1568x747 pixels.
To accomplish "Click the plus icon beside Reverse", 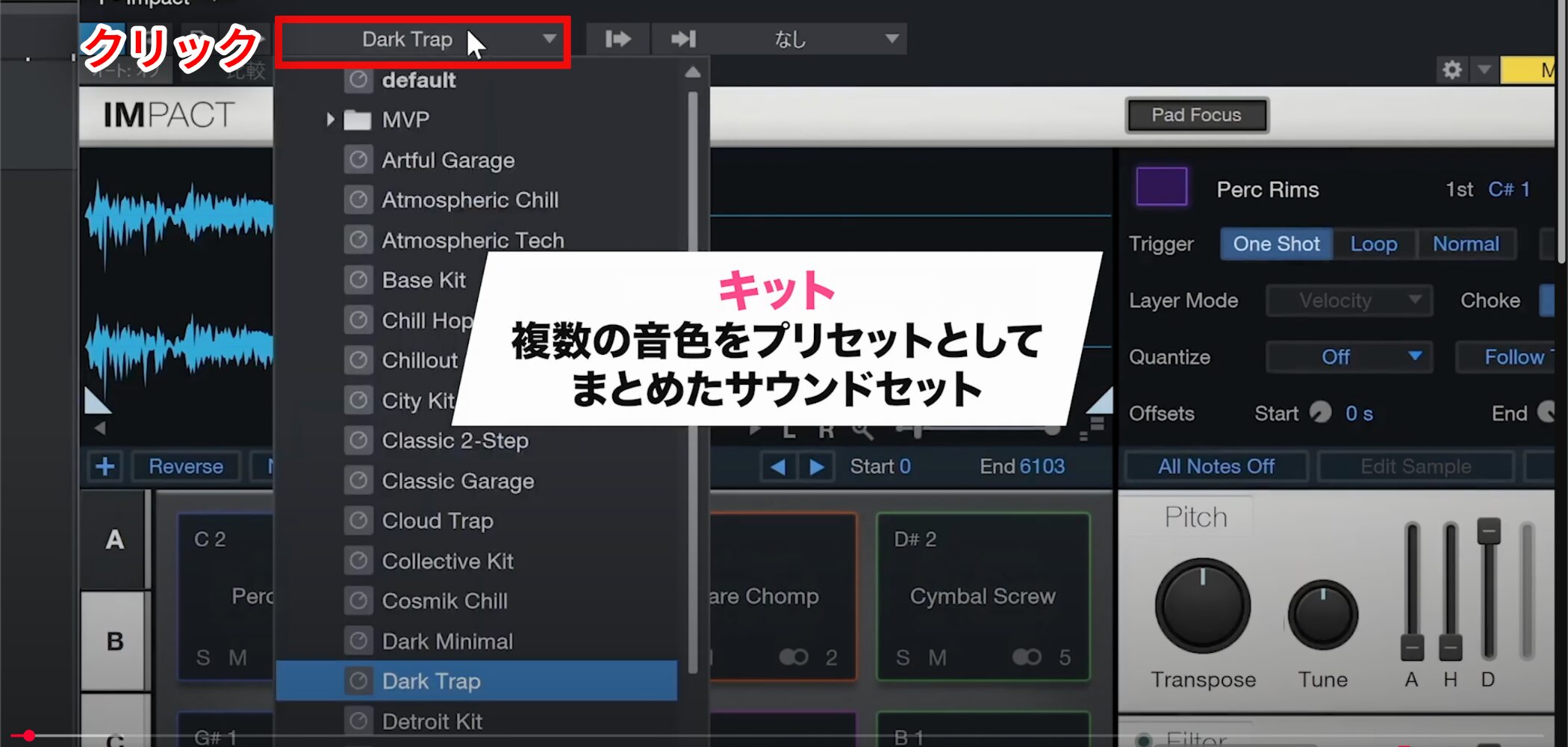I will 105,466.
